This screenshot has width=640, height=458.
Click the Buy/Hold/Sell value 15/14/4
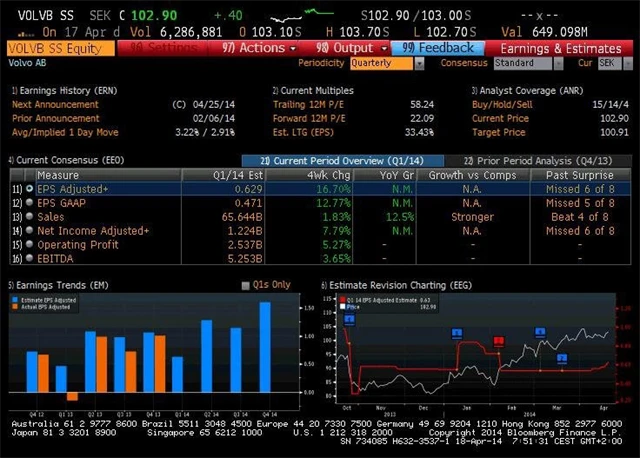pyautogui.click(x=610, y=104)
